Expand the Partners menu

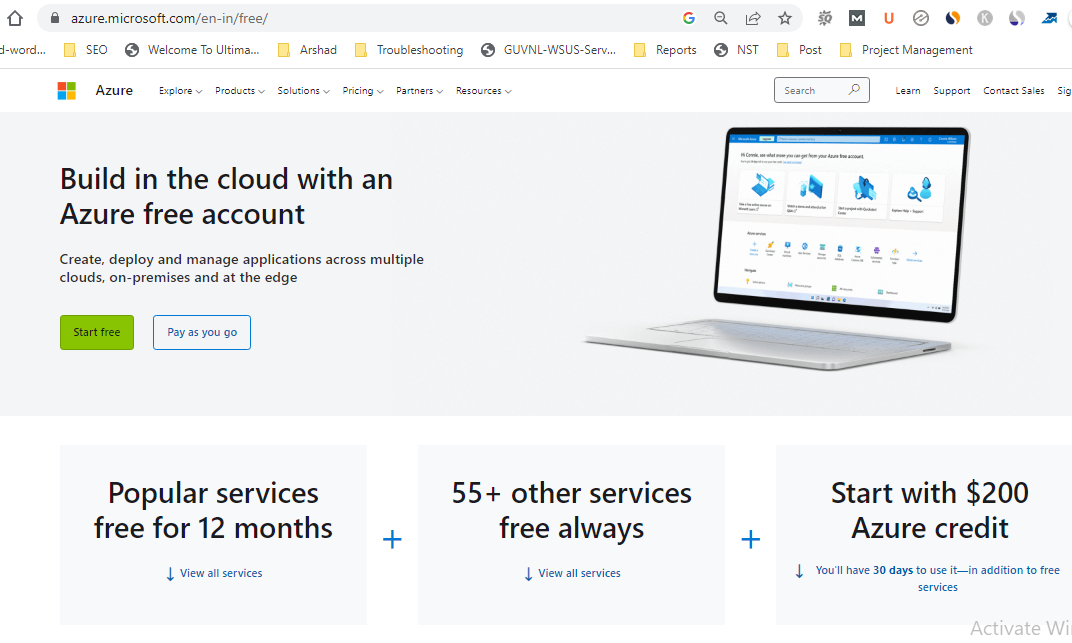click(x=420, y=91)
